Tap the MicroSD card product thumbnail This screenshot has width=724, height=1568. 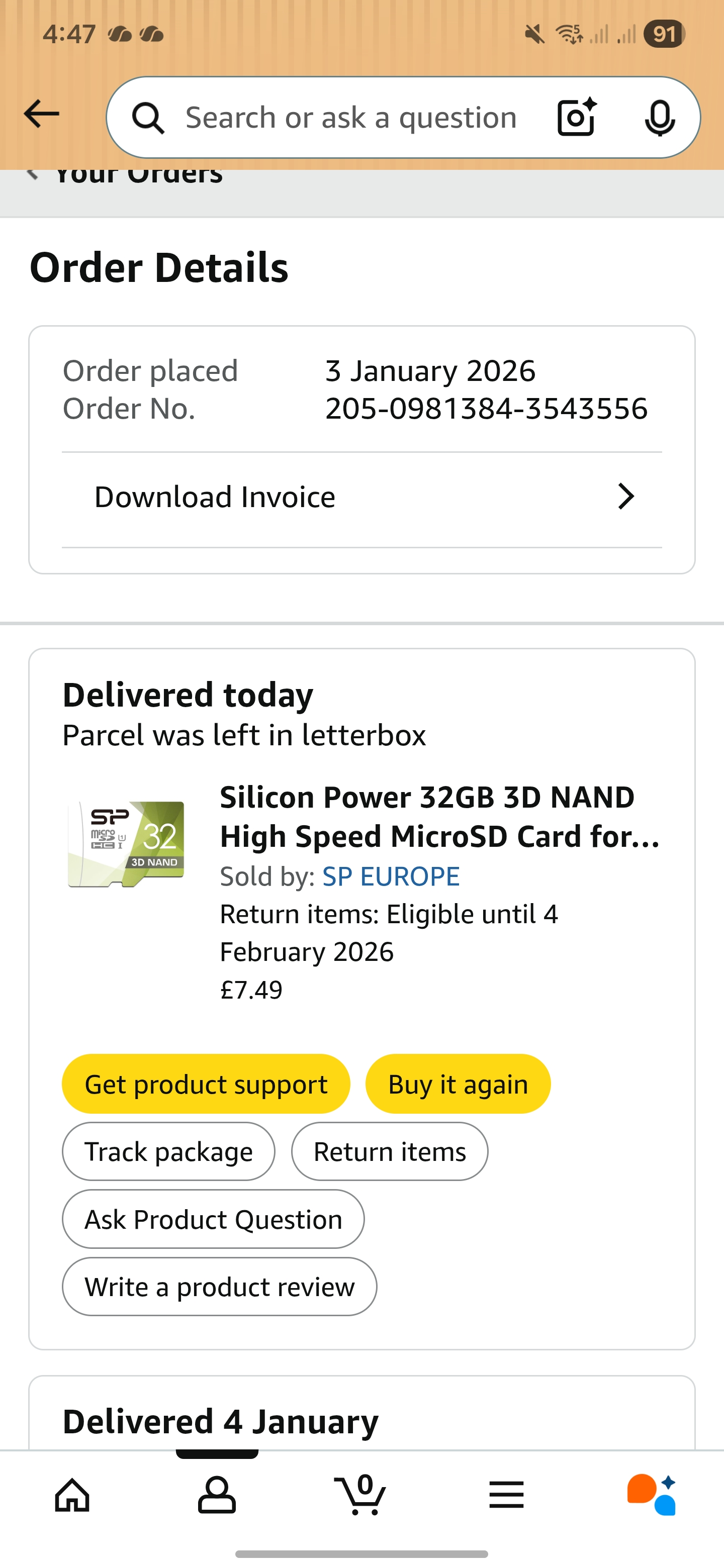pyautogui.click(x=126, y=844)
